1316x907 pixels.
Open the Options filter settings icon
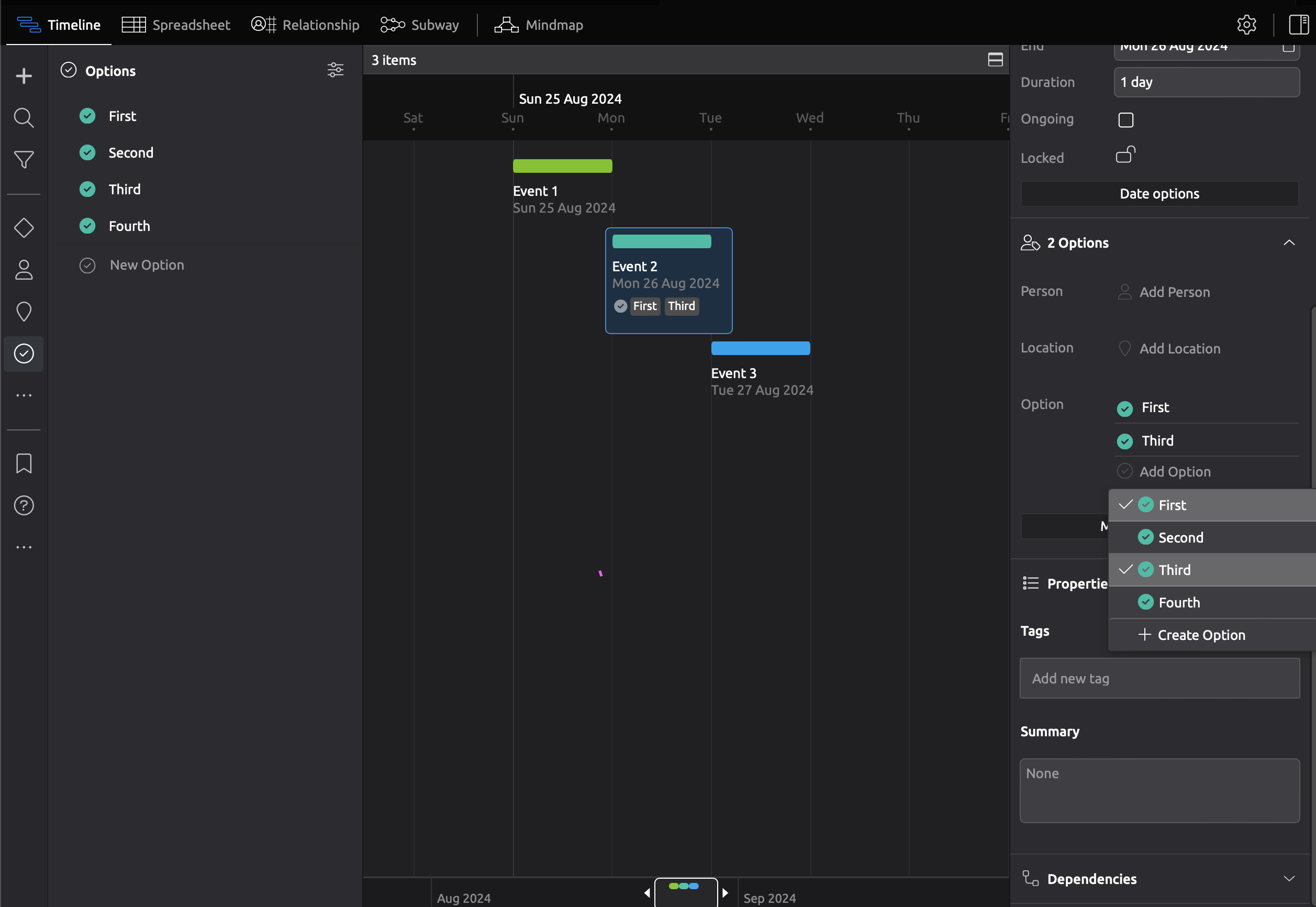tap(335, 70)
